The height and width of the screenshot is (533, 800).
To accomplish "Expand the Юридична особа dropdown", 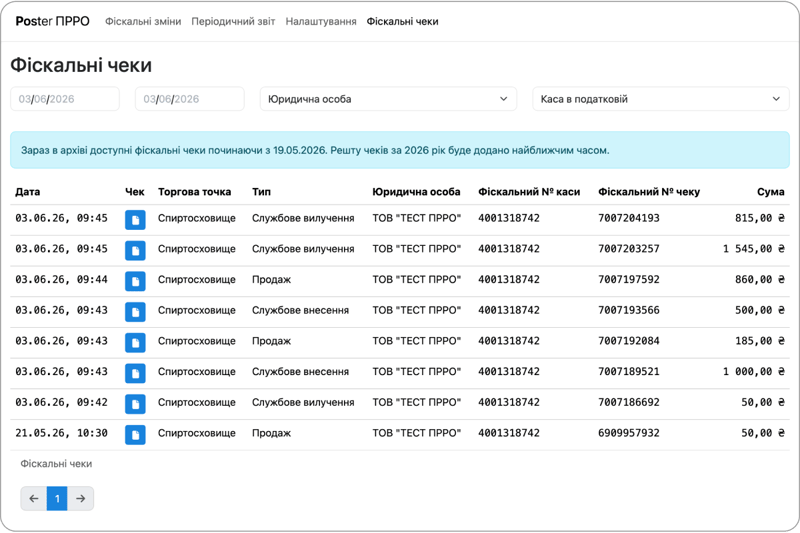I will coord(388,99).
